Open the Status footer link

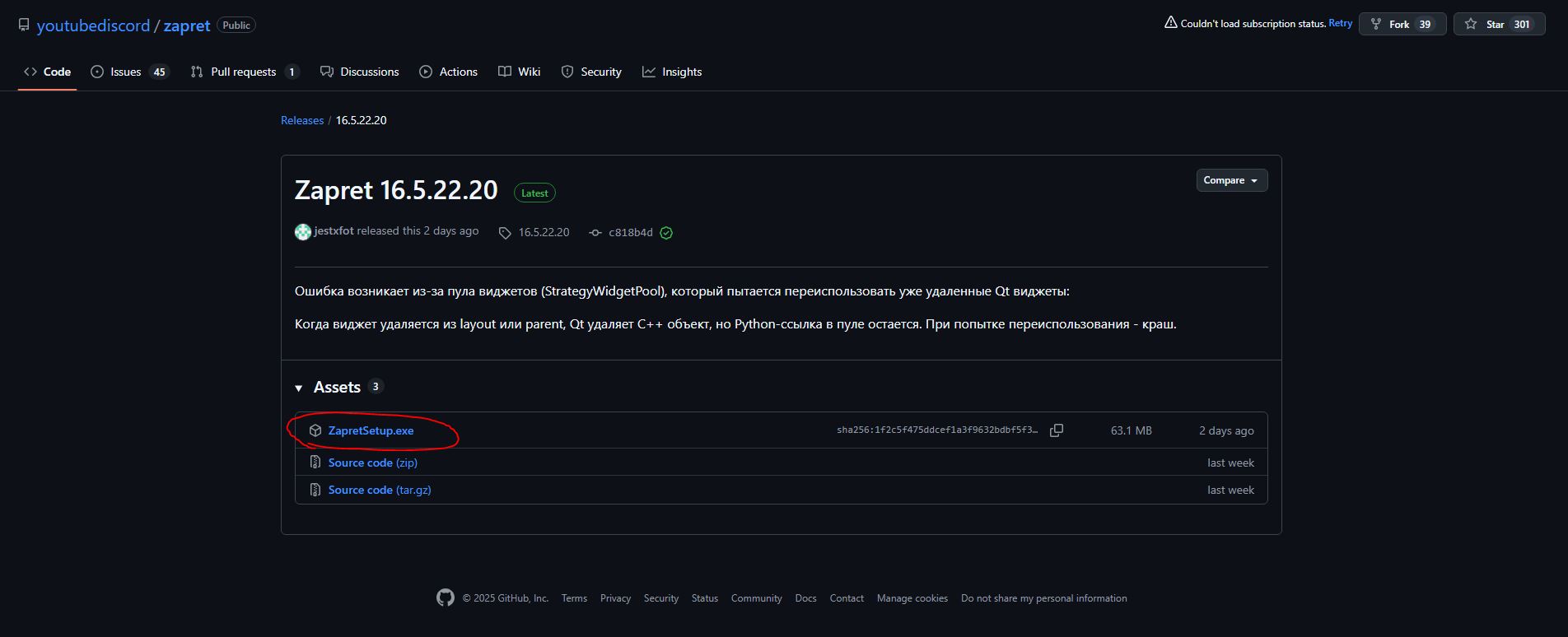[705, 598]
